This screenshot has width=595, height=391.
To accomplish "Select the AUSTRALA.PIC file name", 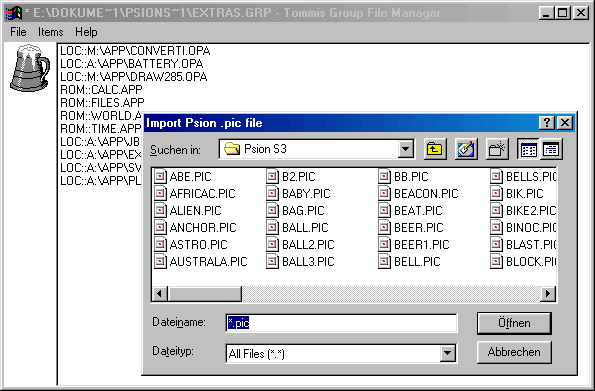I will tap(208, 262).
